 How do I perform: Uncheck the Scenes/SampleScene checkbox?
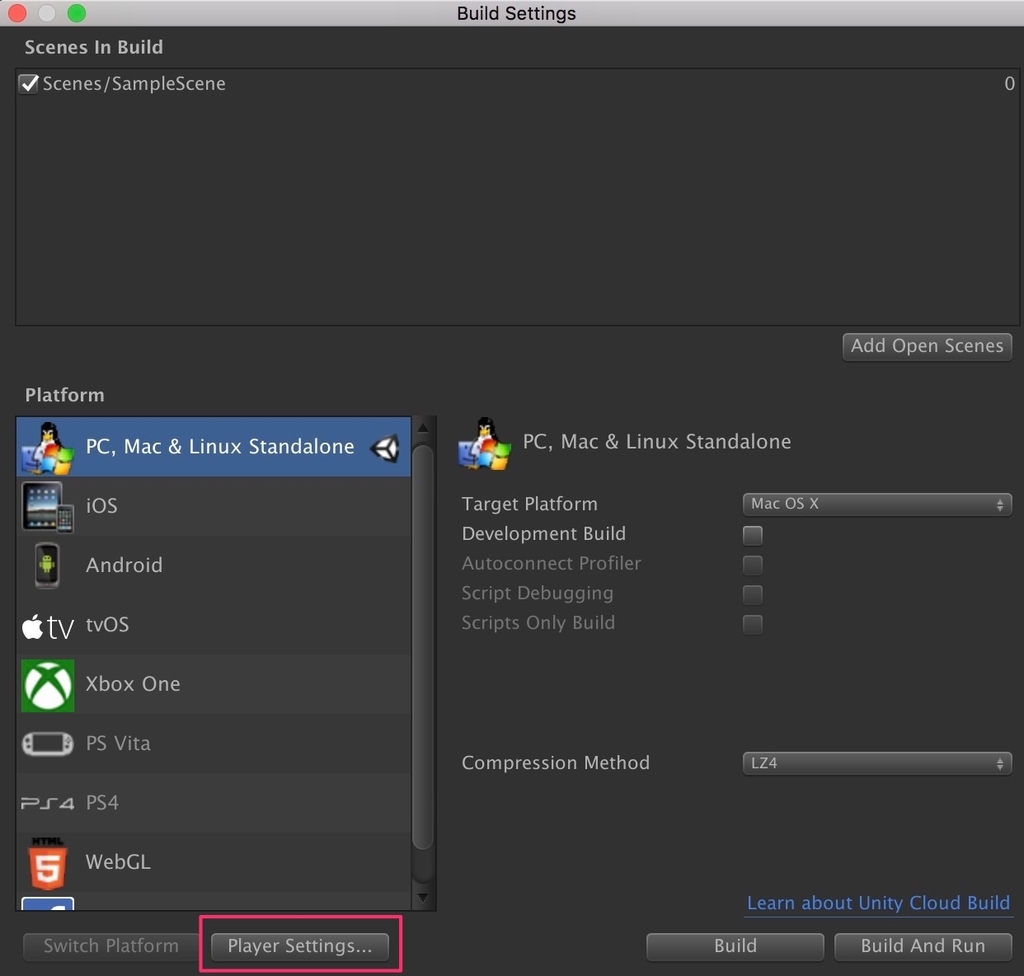click(29, 84)
